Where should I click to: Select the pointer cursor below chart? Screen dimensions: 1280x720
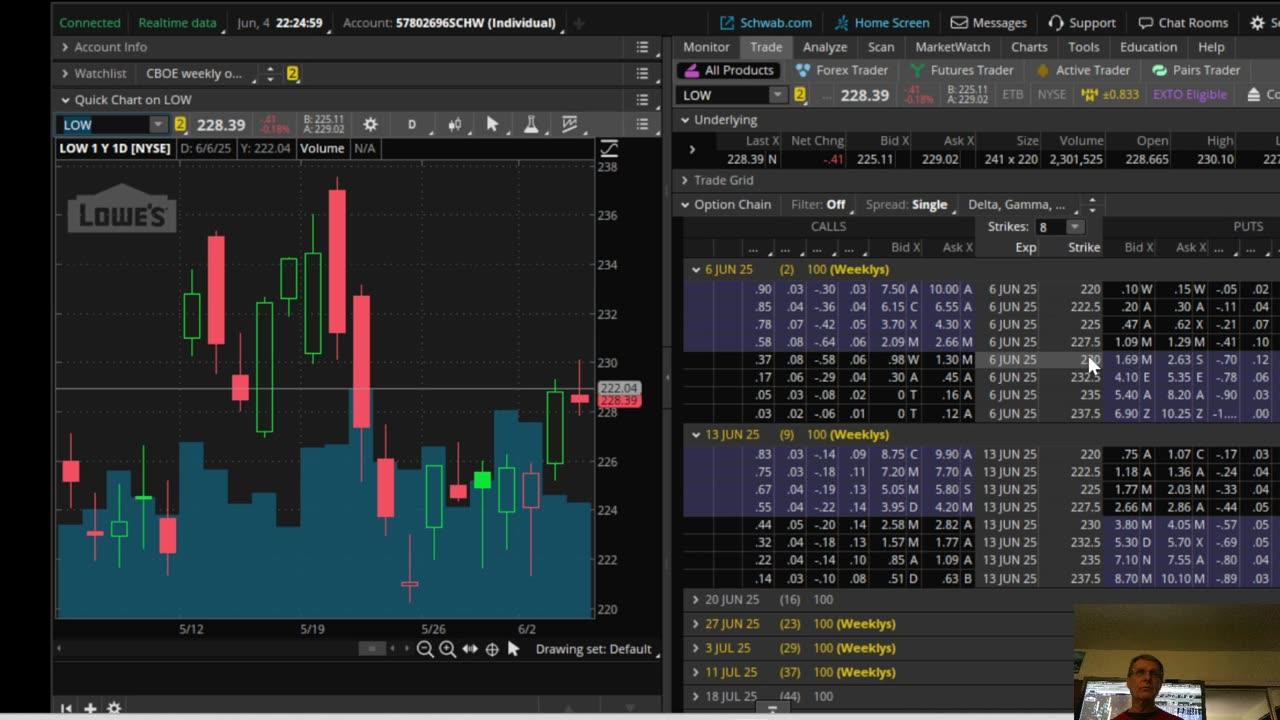(x=513, y=649)
